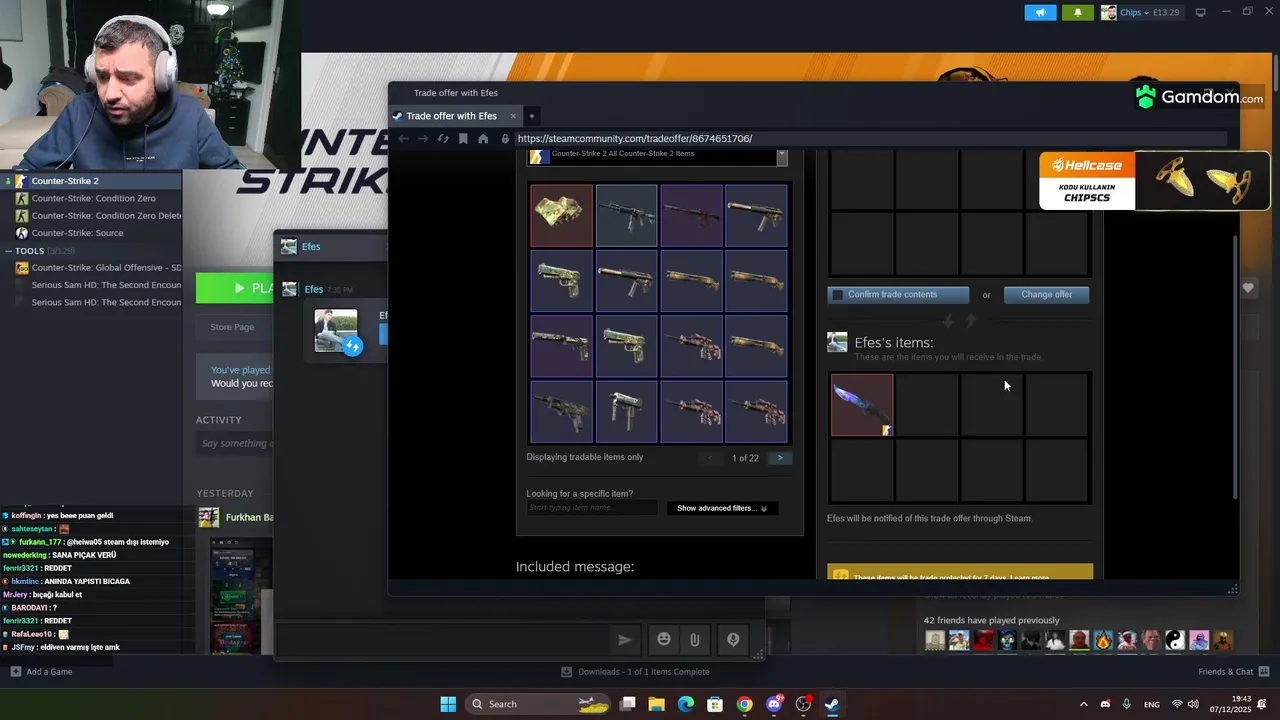Open Steam notifications bell icon
Image resolution: width=1280 pixels, height=720 pixels.
click(x=1078, y=13)
